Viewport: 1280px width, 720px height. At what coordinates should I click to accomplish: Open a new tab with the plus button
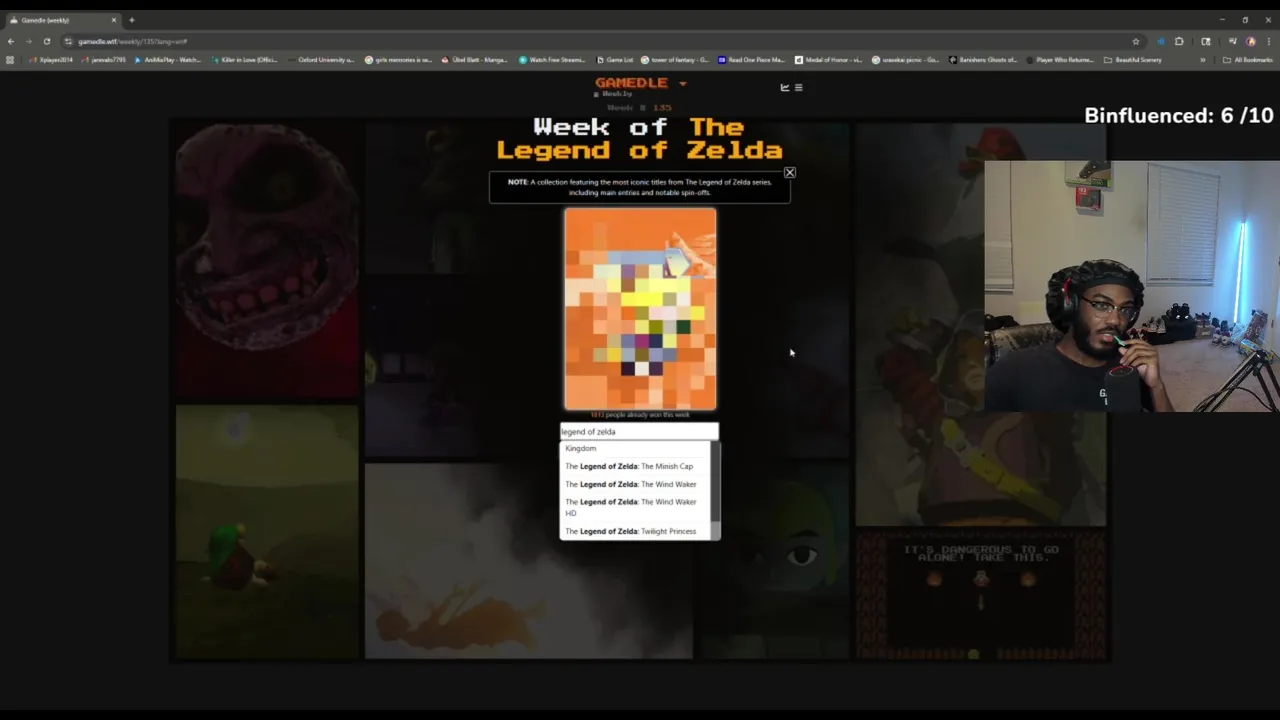point(131,20)
